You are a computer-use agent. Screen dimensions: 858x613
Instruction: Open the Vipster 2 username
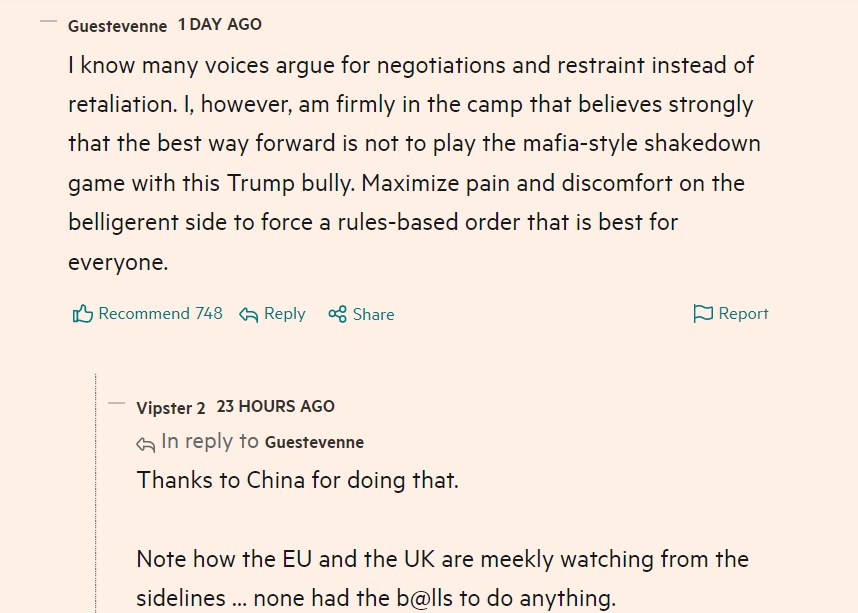pyautogui.click(x=171, y=408)
